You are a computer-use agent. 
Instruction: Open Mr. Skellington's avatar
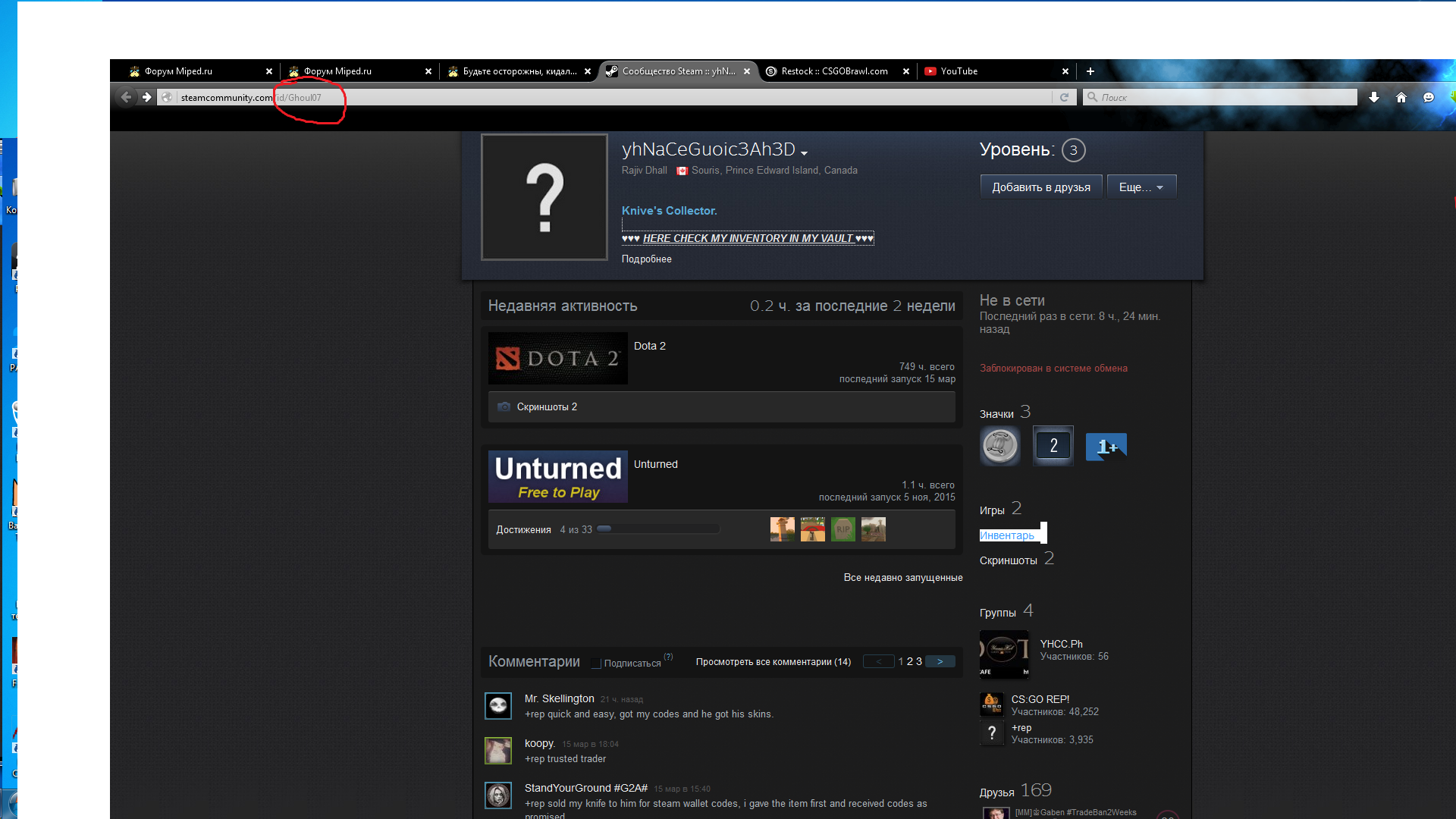point(498,706)
